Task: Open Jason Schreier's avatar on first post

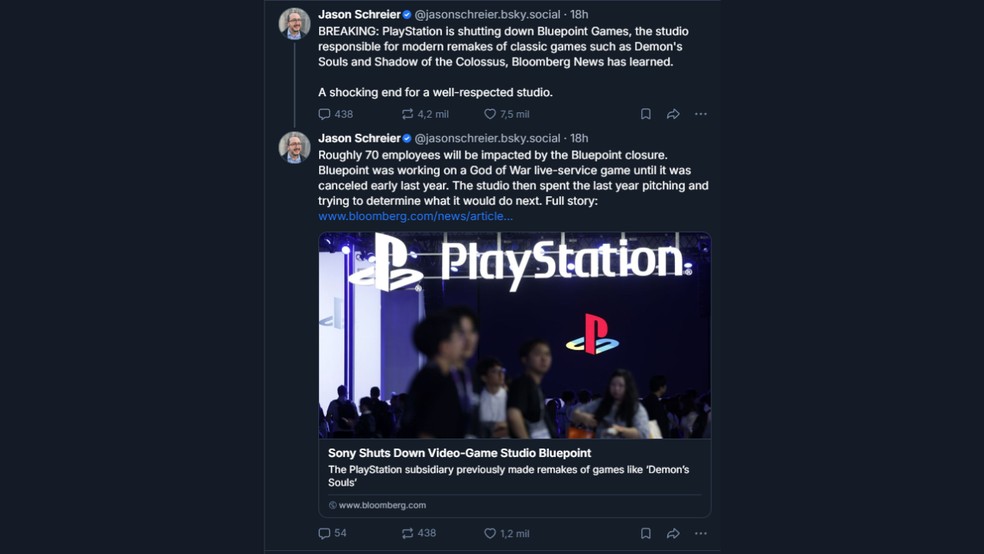Action: 294,23
